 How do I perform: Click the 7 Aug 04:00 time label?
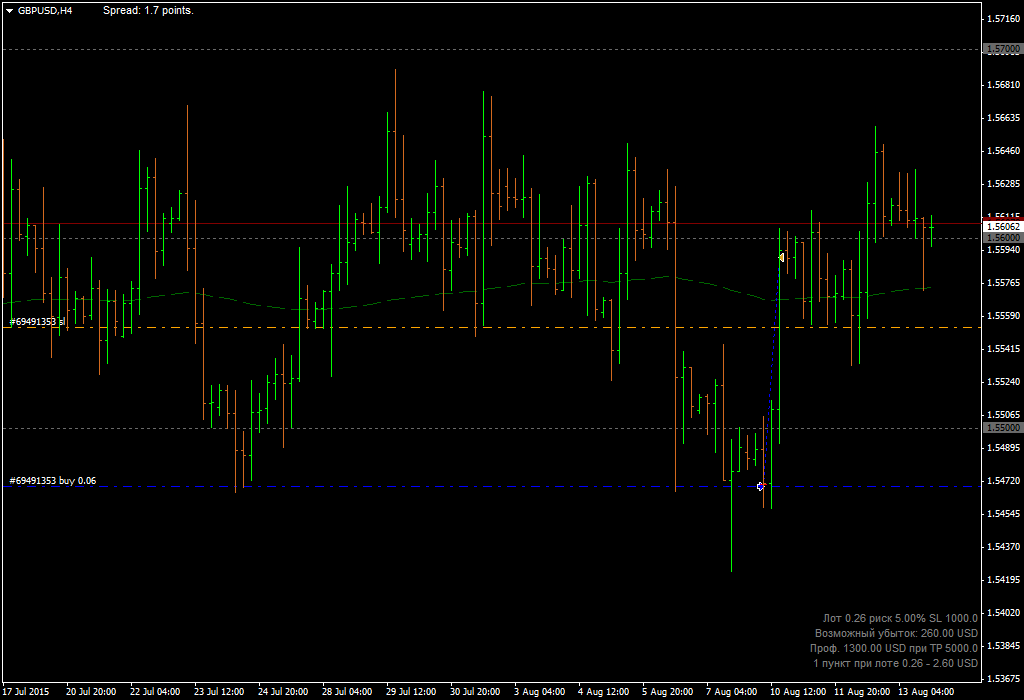[731, 692]
